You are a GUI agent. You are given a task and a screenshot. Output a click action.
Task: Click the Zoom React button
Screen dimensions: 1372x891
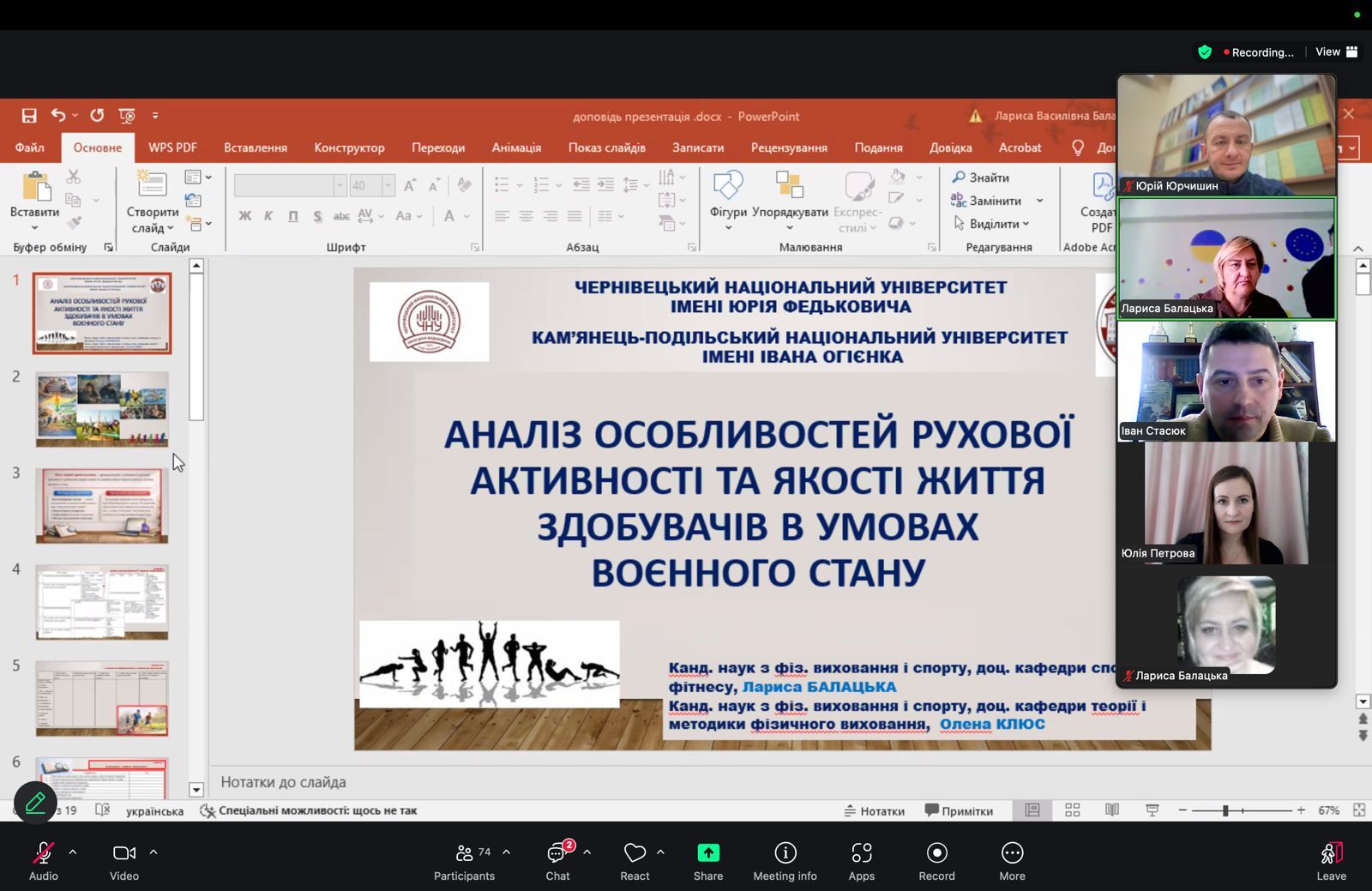pyautogui.click(x=635, y=861)
